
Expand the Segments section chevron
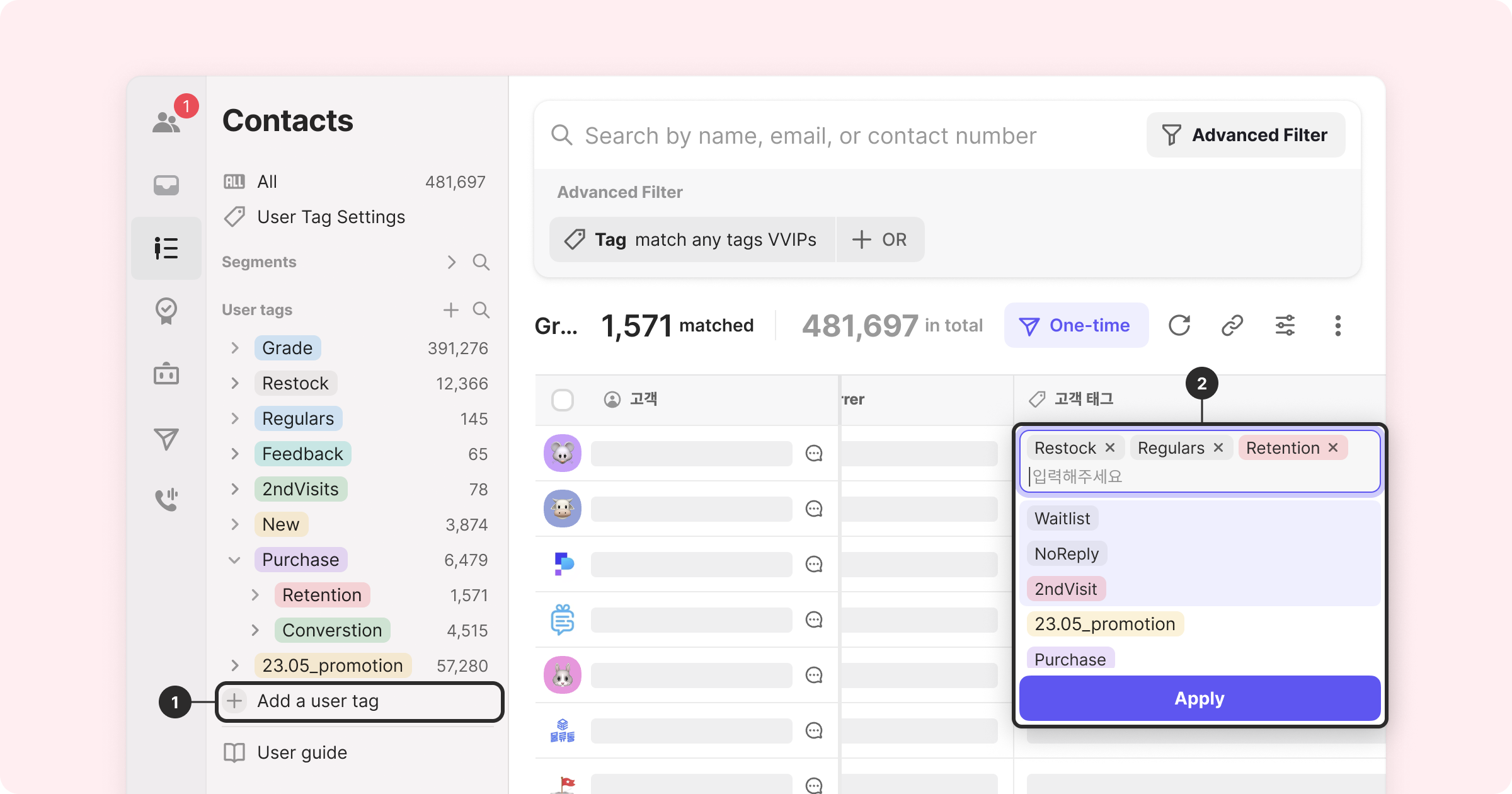click(x=451, y=262)
